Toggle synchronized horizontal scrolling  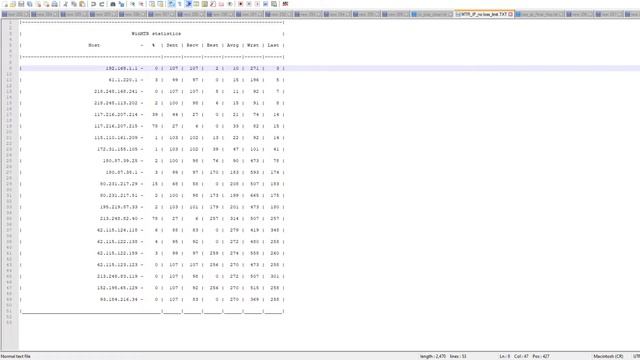(x=160, y=4)
